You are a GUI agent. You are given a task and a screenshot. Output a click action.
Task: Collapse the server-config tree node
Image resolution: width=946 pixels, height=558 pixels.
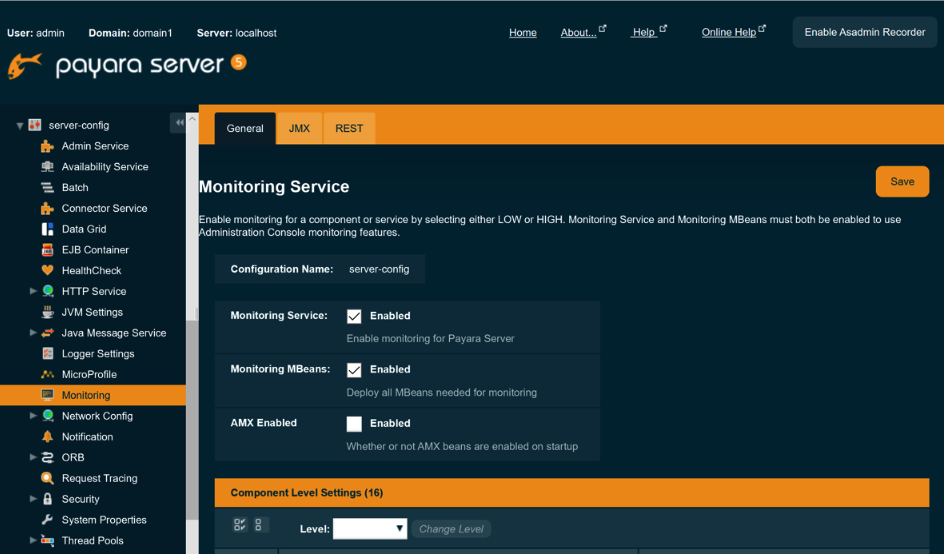coord(19,126)
